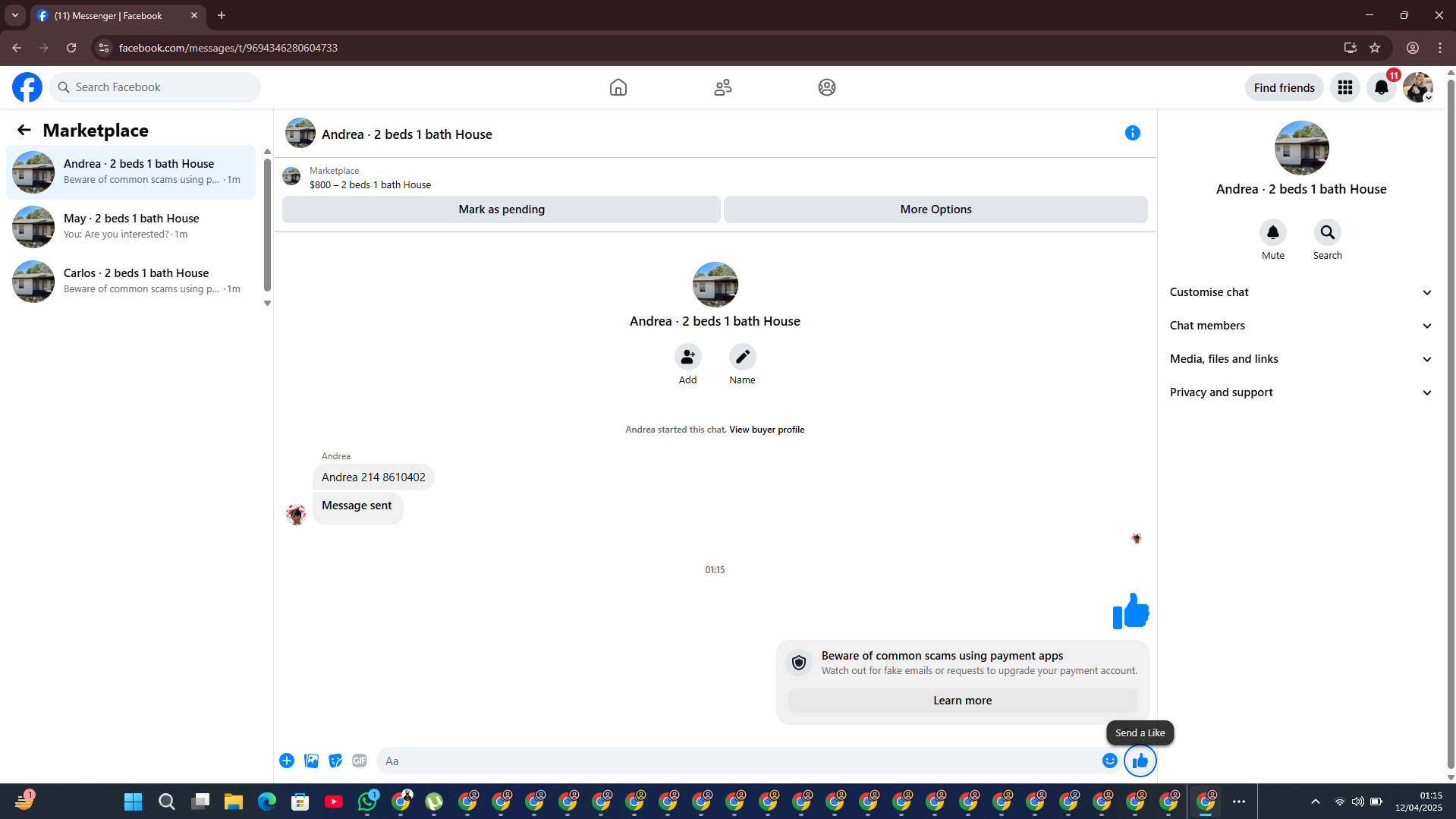Open the Chrome profile icon
The height and width of the screenshot is (819, 1456).
coord(1413,48)
